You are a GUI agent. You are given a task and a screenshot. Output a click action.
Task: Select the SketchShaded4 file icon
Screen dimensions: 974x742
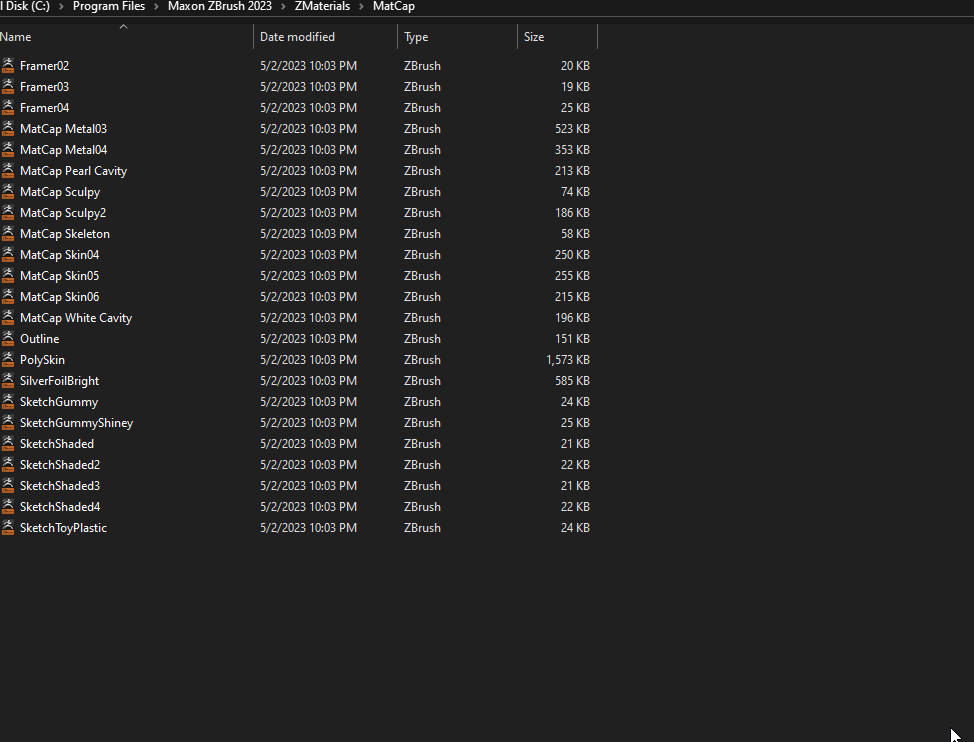click(x=8, y=507)
